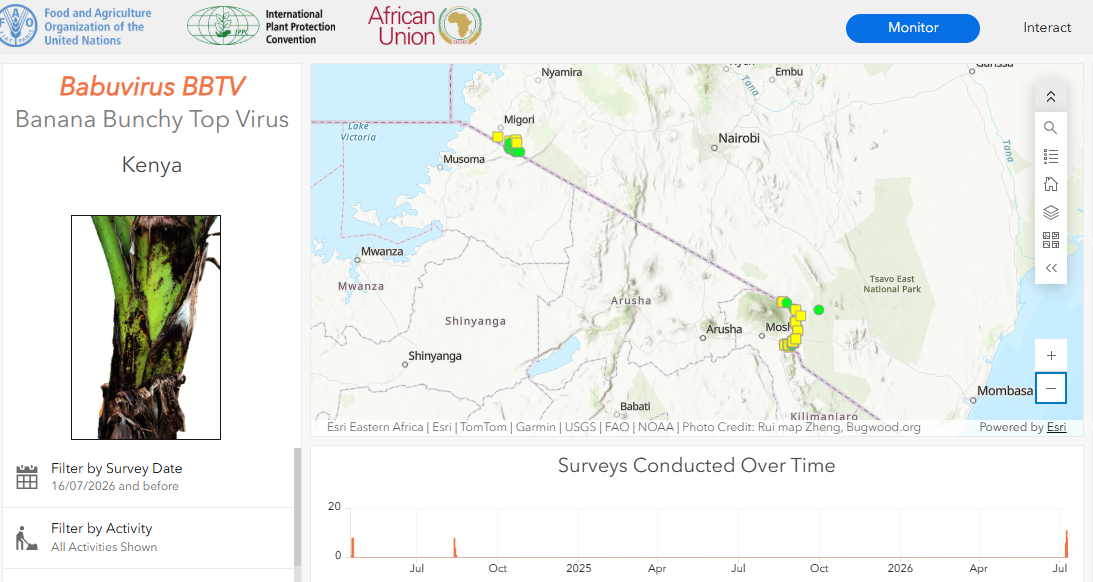Click the 'Kenya' country label
Screen dimensions: 1093x582
click(x=152, y=164)
